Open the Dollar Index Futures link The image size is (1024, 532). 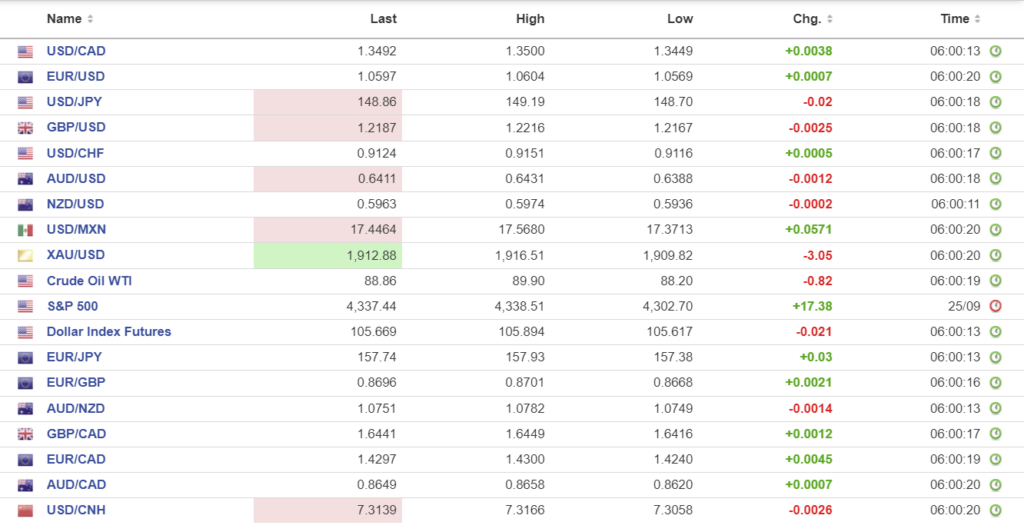tap(109, 332)
